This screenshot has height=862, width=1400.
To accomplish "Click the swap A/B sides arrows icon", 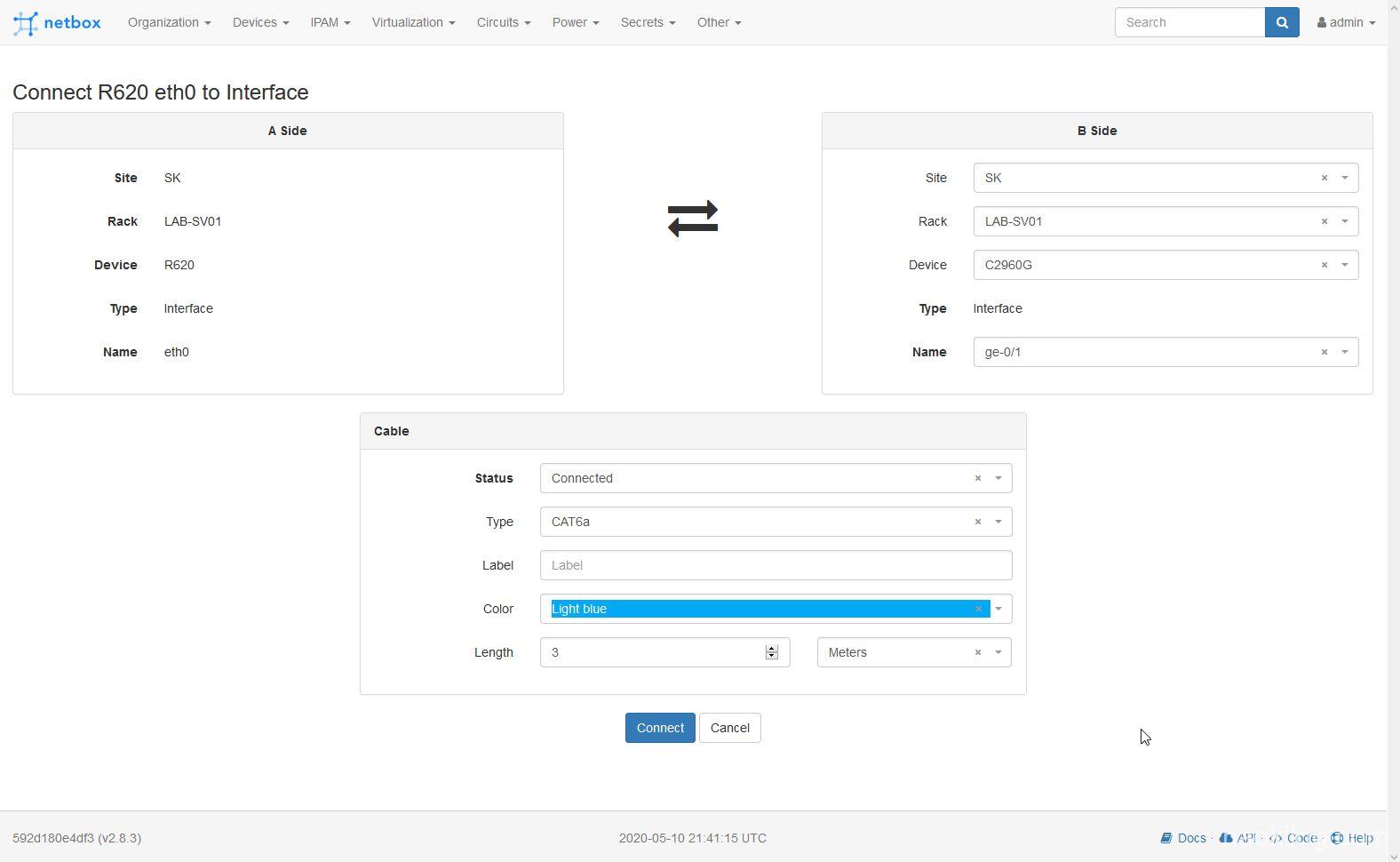I will tap(693, 219).
